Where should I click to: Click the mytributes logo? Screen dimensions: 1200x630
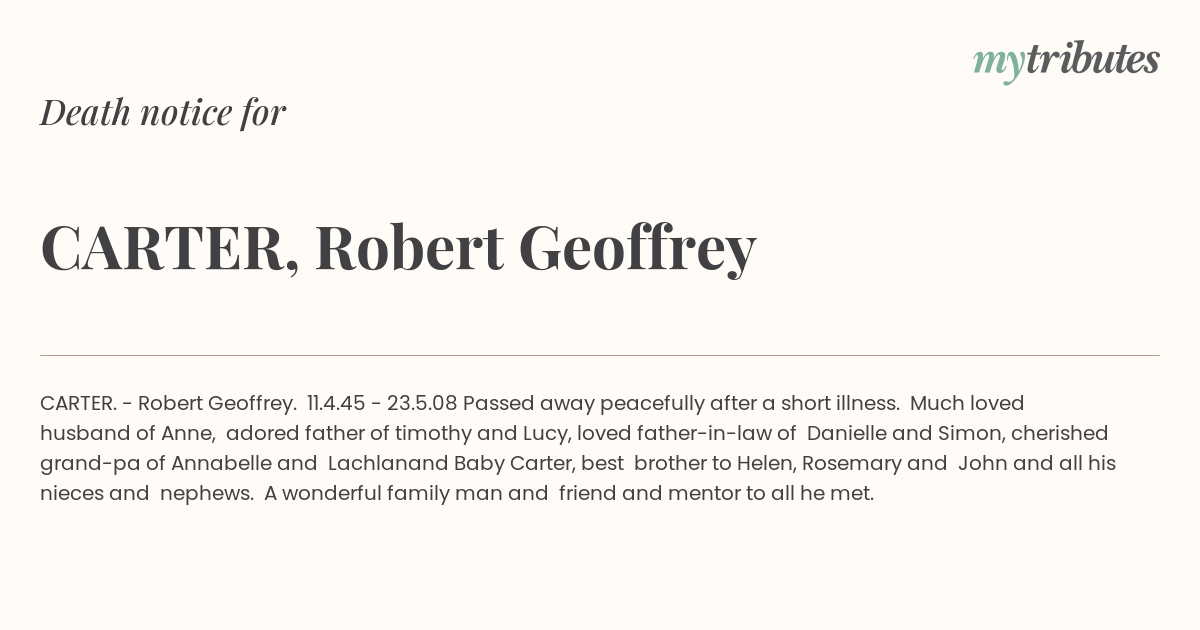pos(1066,61)
